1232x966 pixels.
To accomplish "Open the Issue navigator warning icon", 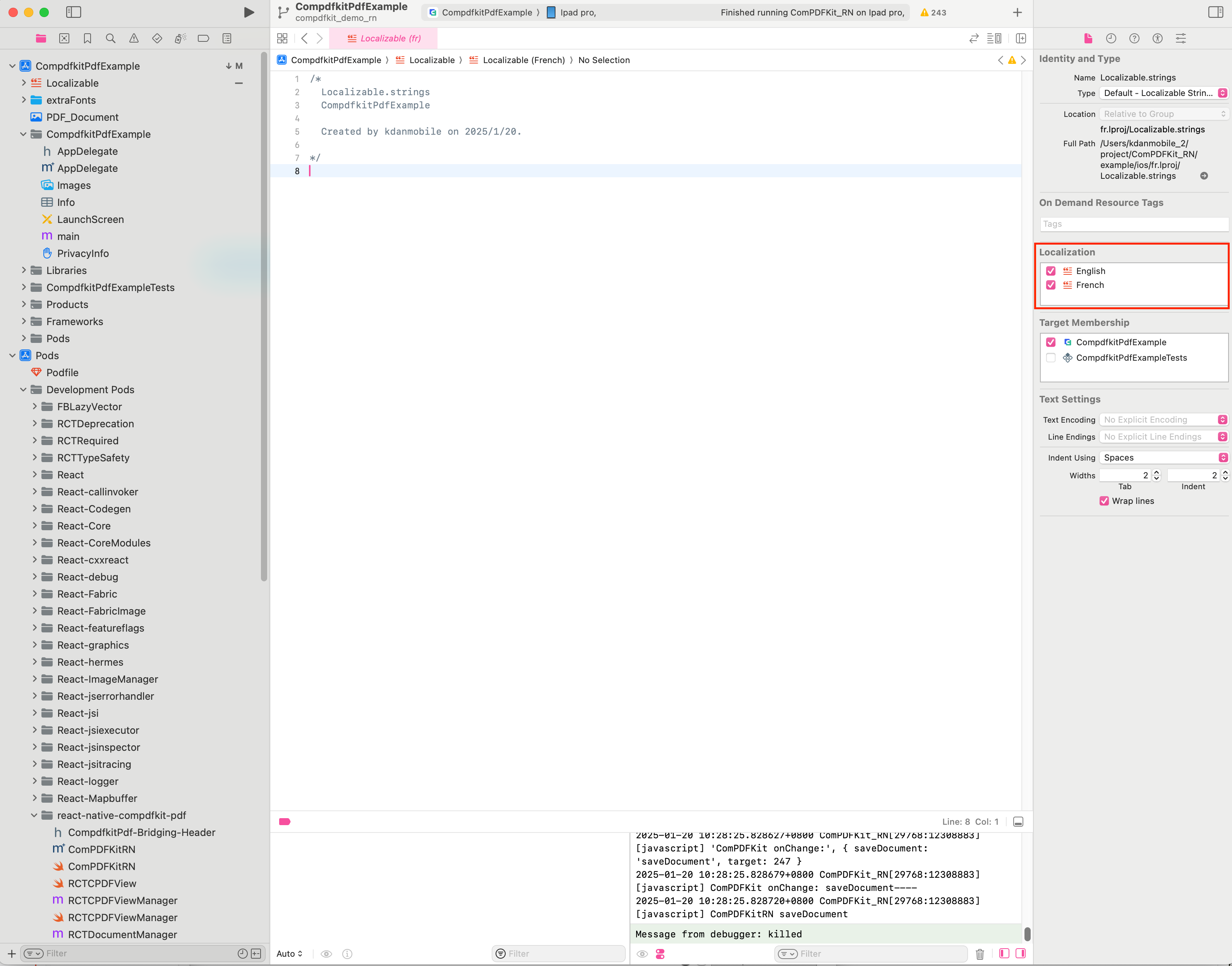I will (134, 38).
